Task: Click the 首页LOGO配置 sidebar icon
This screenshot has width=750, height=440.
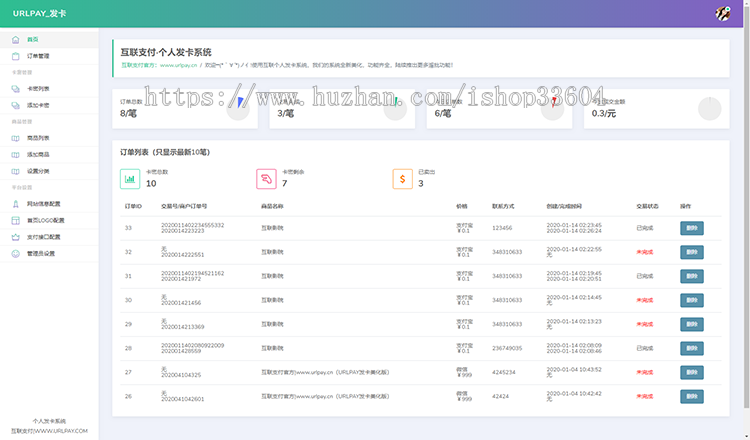Action: 15,220
